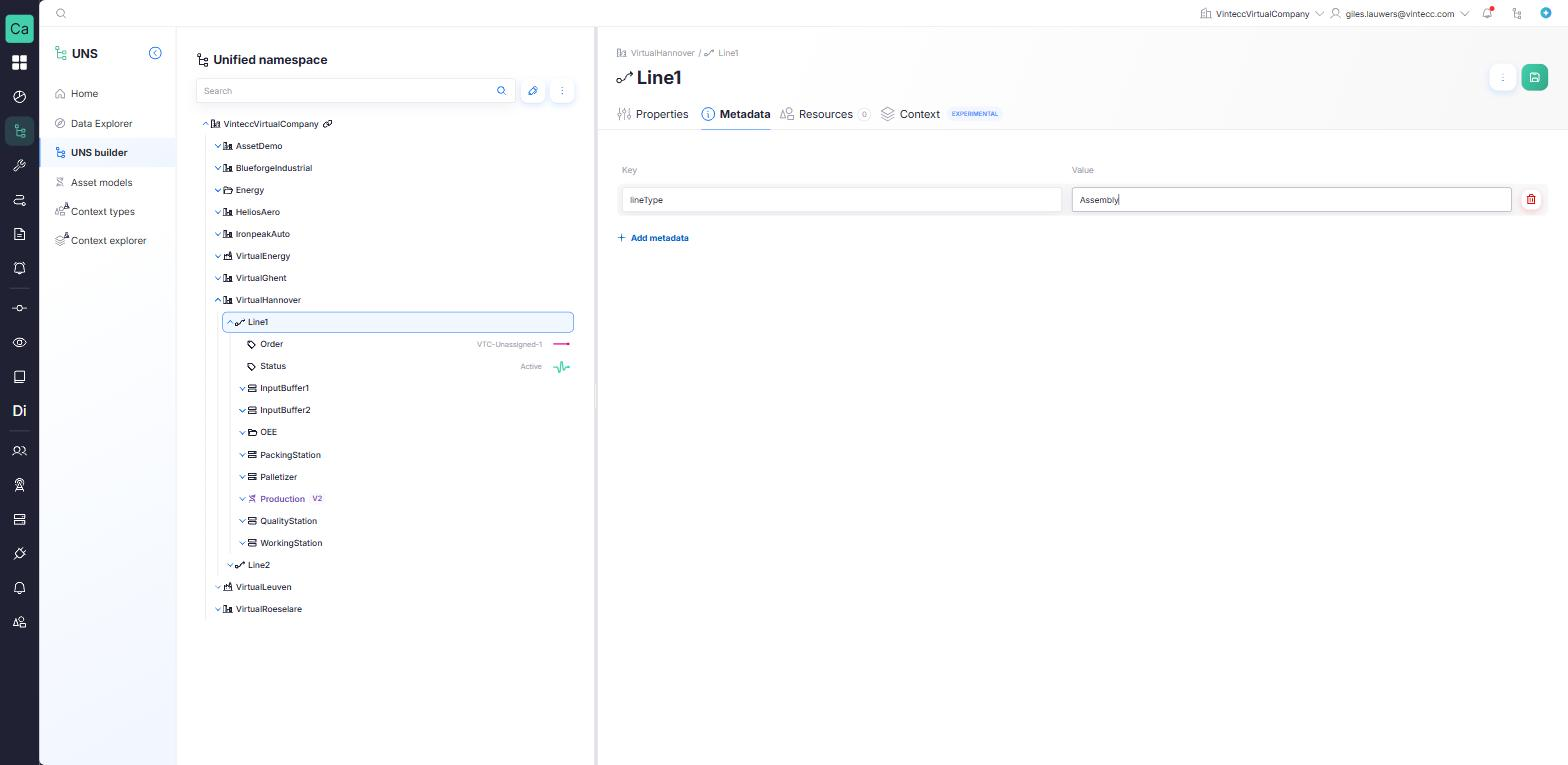This screenshot has width=1568, height=765.
Task: Expand the VirtualLeuven node
Action: (x=218, y=587)
